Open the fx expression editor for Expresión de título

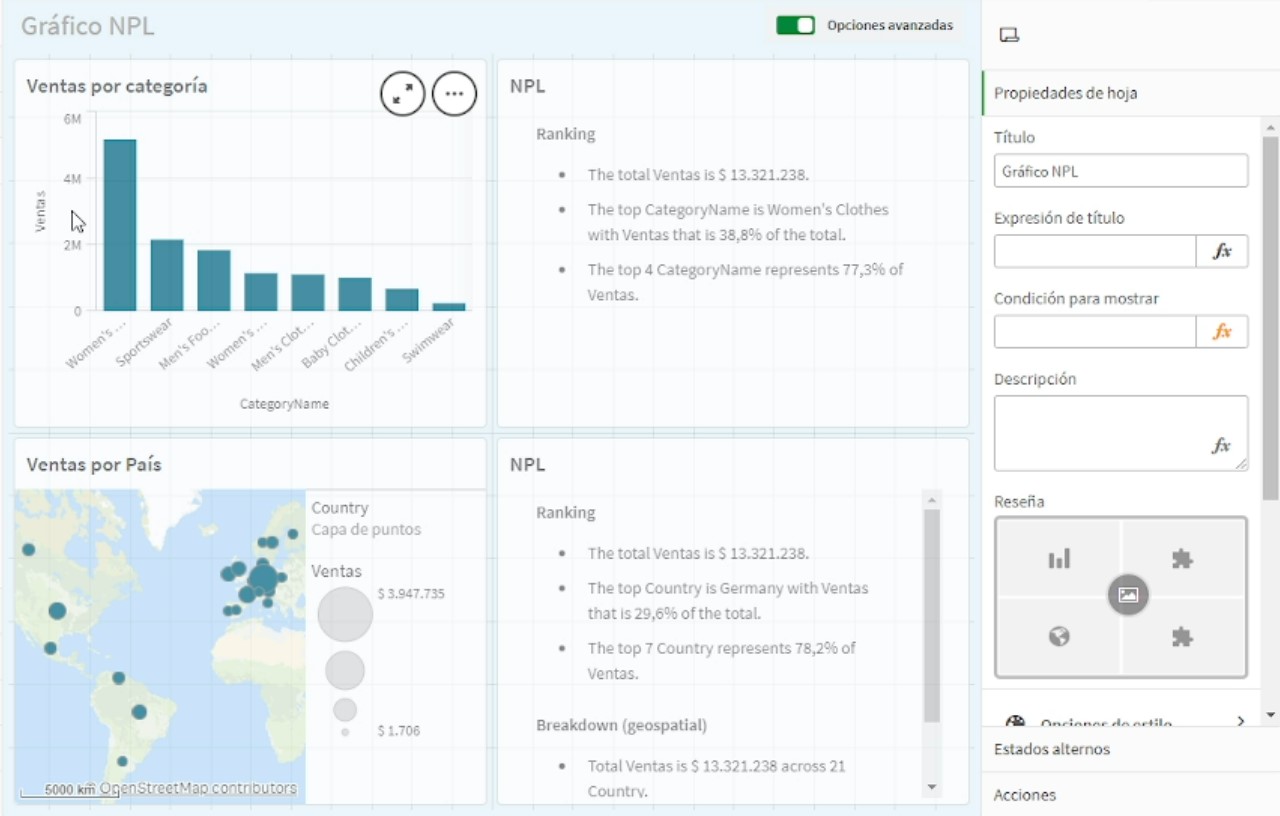[1222, 251]
